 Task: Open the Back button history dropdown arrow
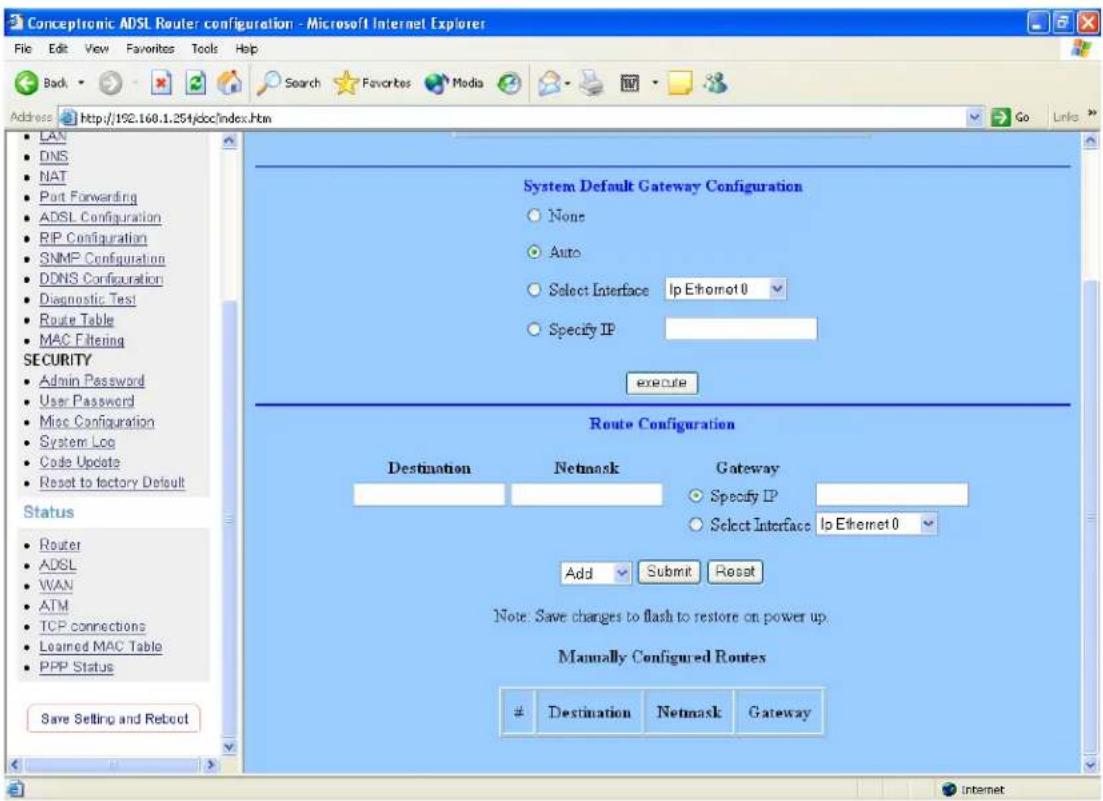tap(81, 83)
